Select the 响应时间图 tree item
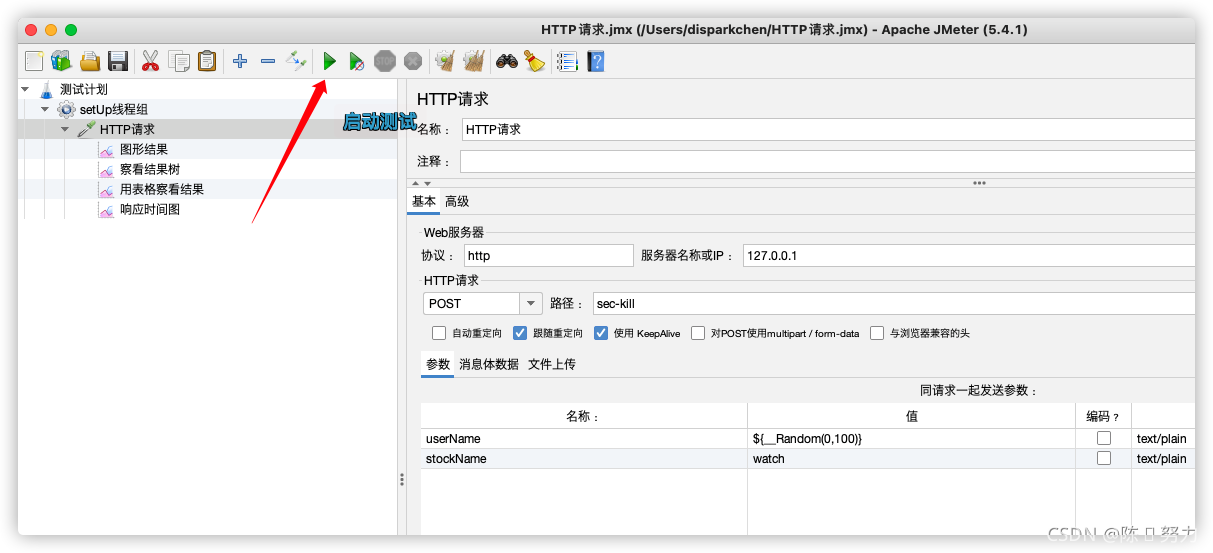Viewport: 1213px width, 553px height. 150,210
